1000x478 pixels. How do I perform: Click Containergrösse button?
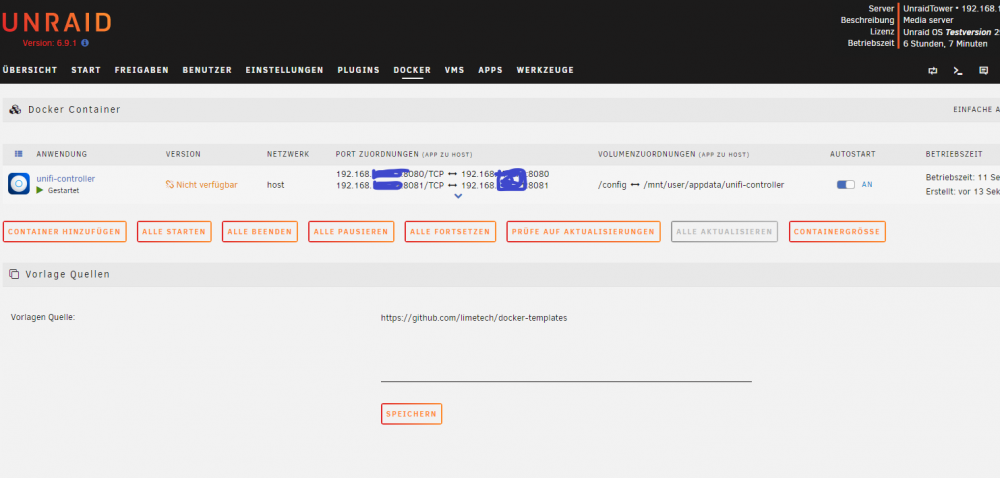pos(837,231)
